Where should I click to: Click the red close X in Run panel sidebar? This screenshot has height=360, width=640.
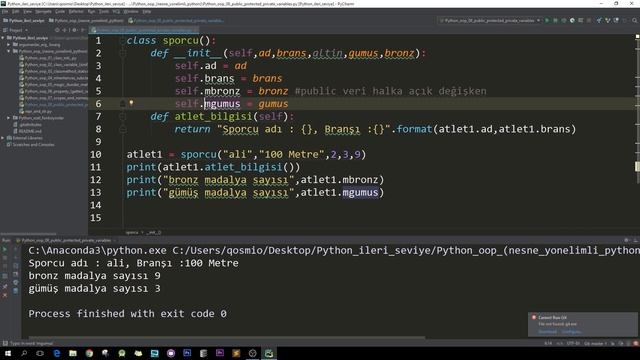[5, 295]
